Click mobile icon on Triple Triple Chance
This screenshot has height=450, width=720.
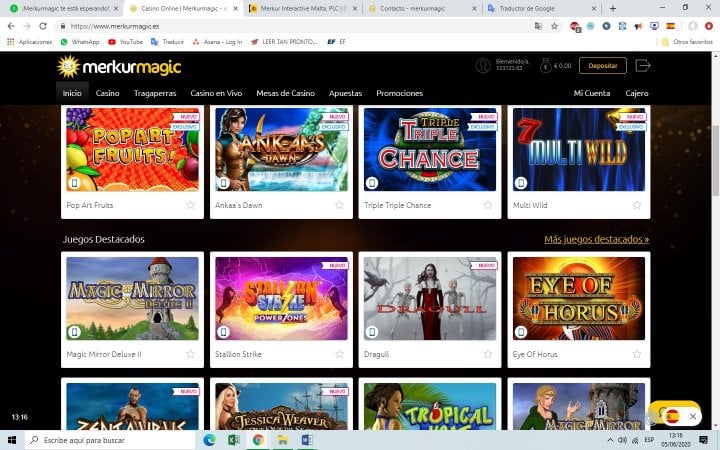coord(372,183)
